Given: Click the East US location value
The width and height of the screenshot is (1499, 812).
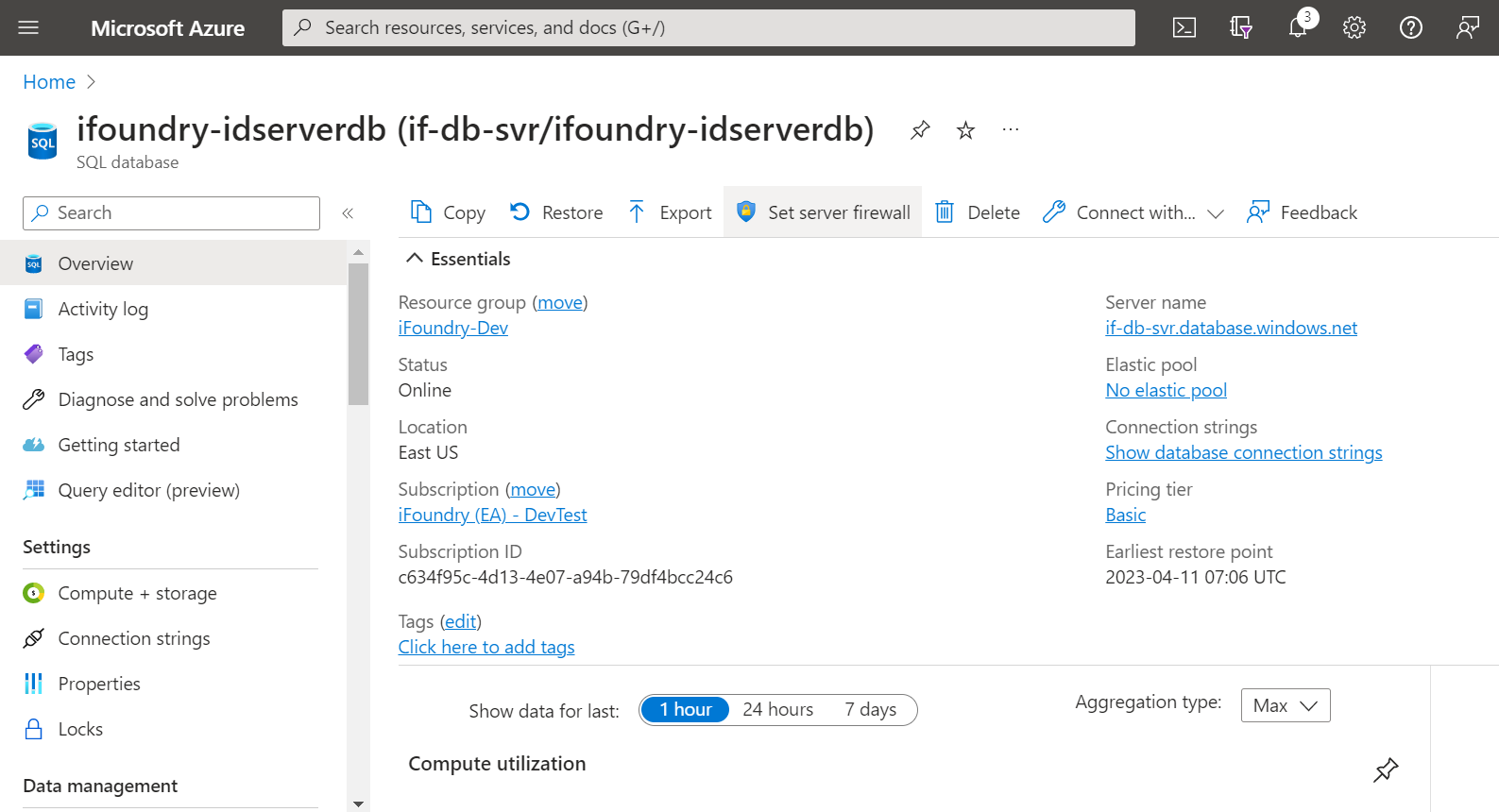Looking at the screenshot, I should (428, 452).
